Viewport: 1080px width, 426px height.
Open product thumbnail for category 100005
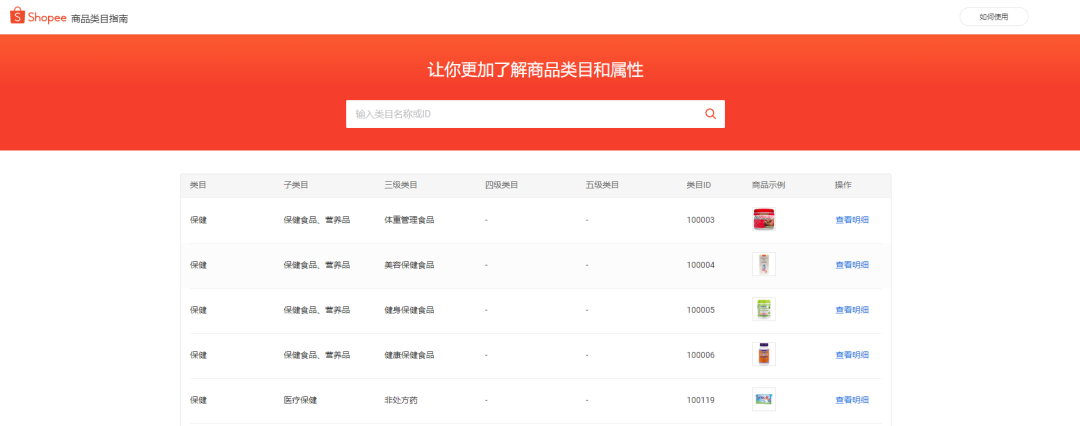[763, 310]
